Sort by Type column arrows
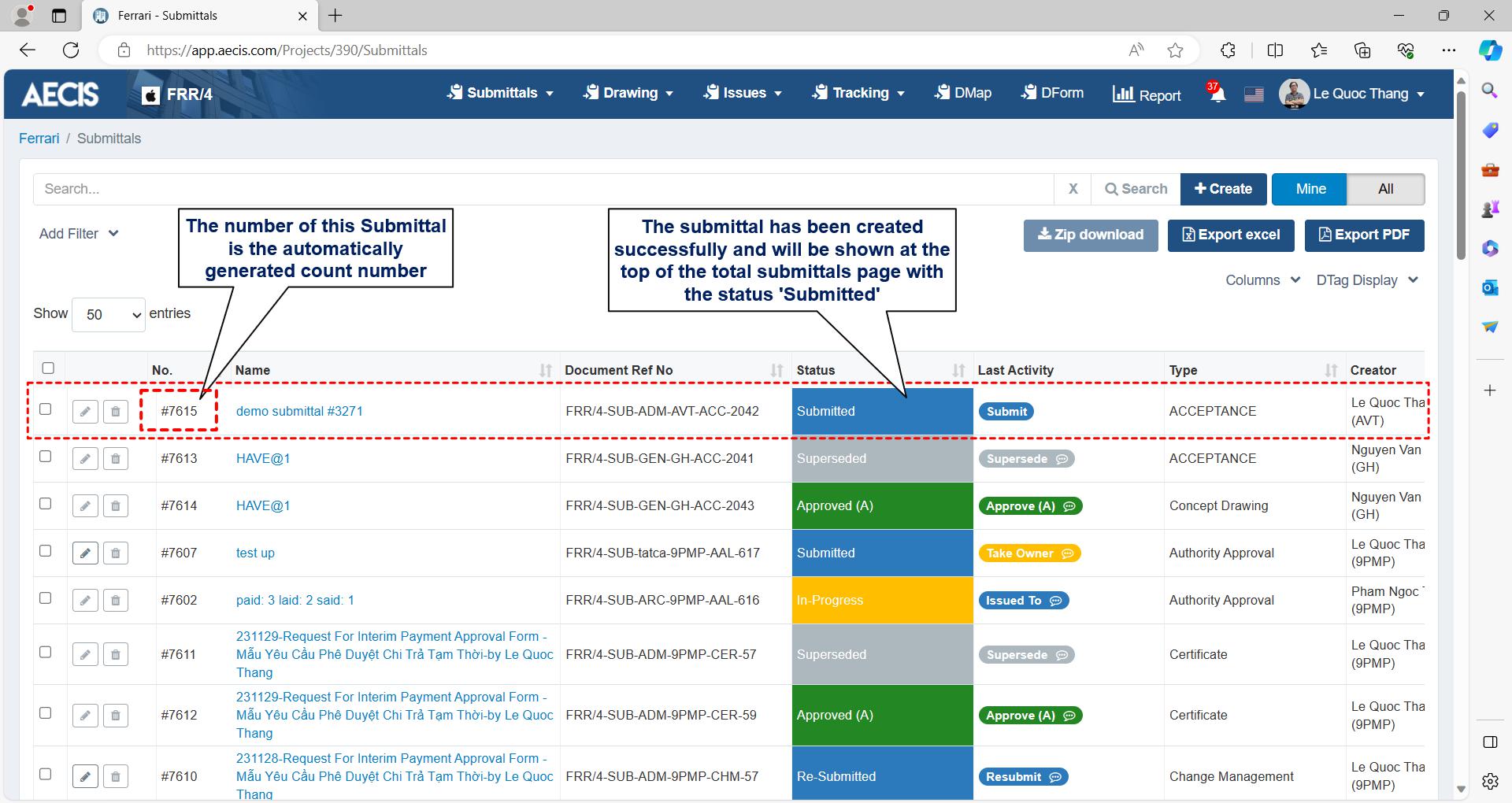The image size is (1512, 803). click(x=1331, y=370)
